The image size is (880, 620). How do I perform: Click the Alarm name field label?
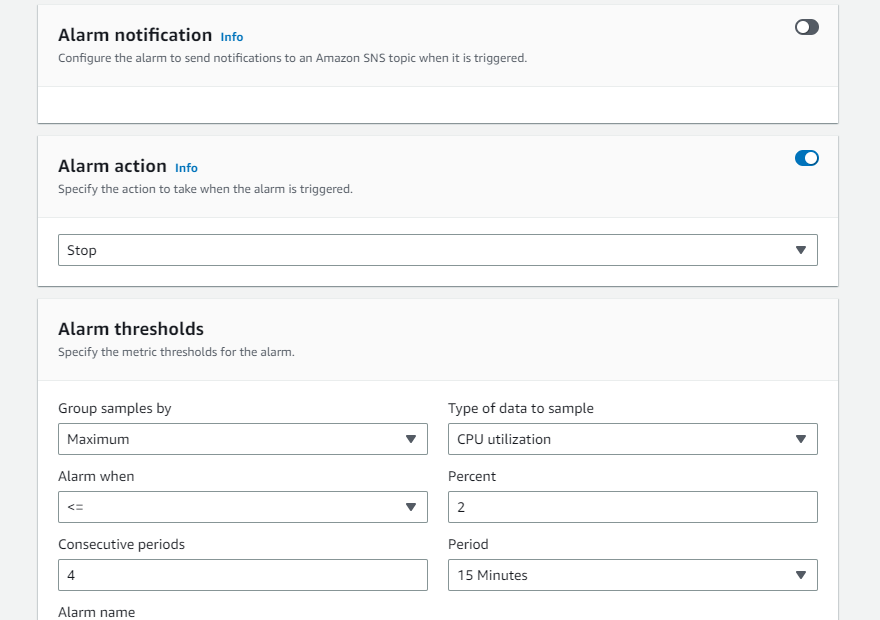point(96,612)
